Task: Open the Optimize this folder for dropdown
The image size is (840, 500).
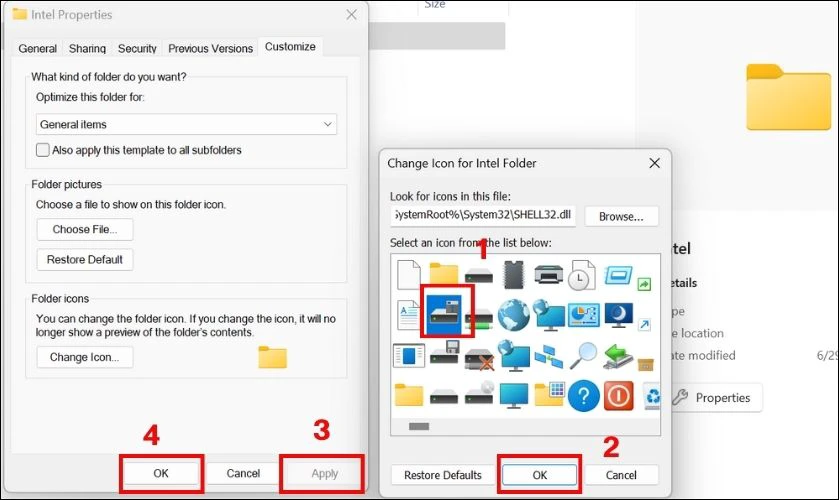Action: coord(186,124)
